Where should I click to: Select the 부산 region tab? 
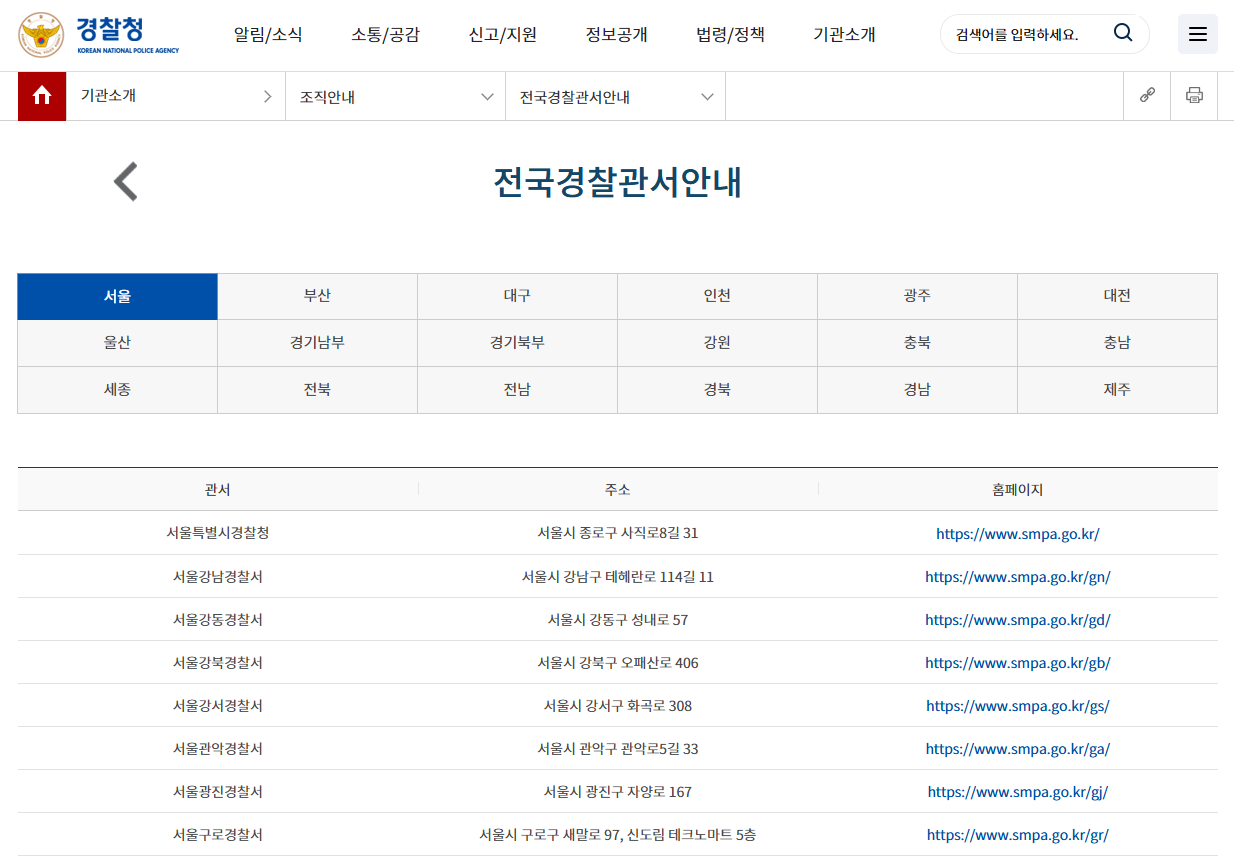tap(317, 296)
